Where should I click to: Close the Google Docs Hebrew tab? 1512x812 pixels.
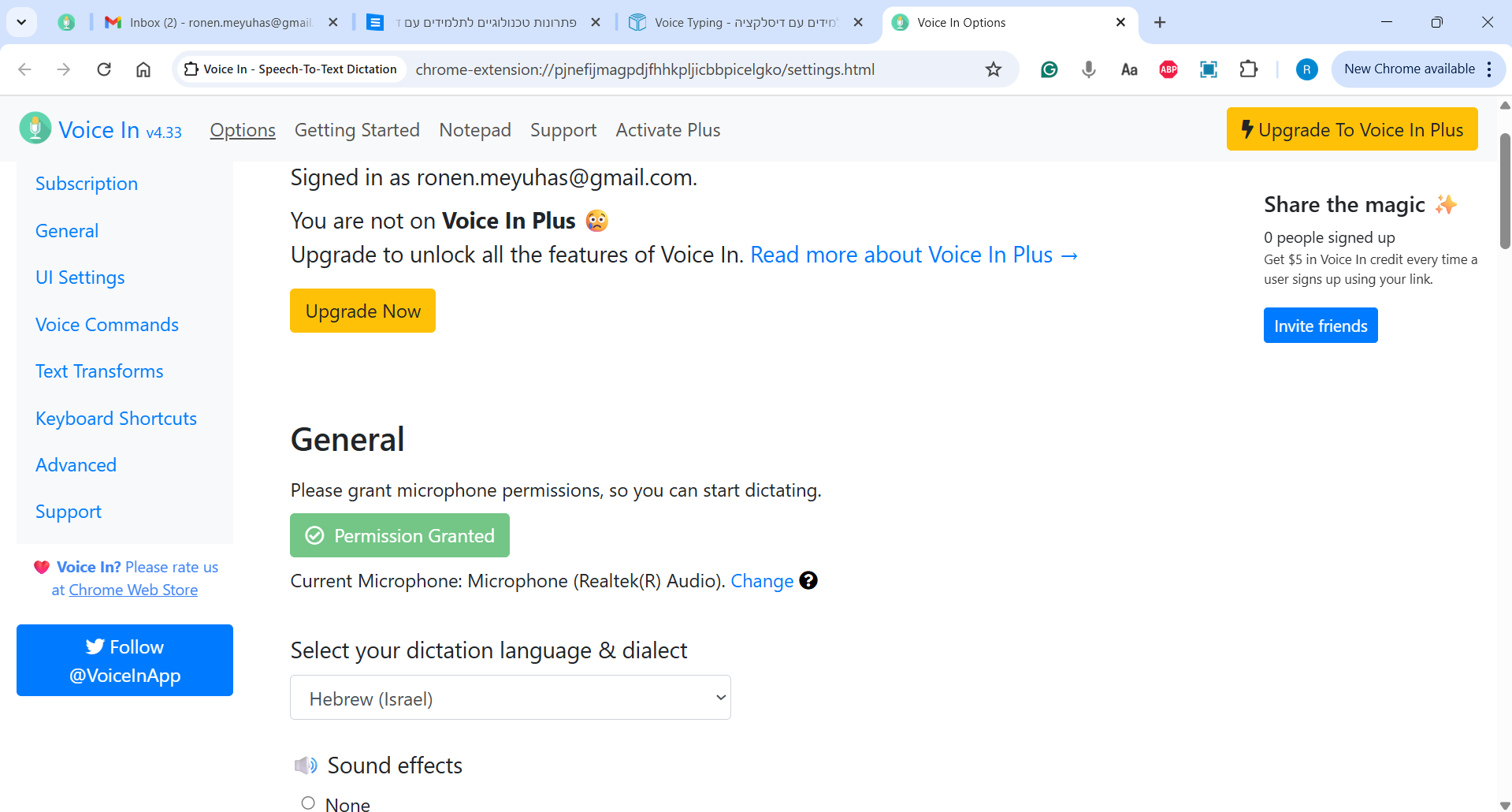(596, 22)
